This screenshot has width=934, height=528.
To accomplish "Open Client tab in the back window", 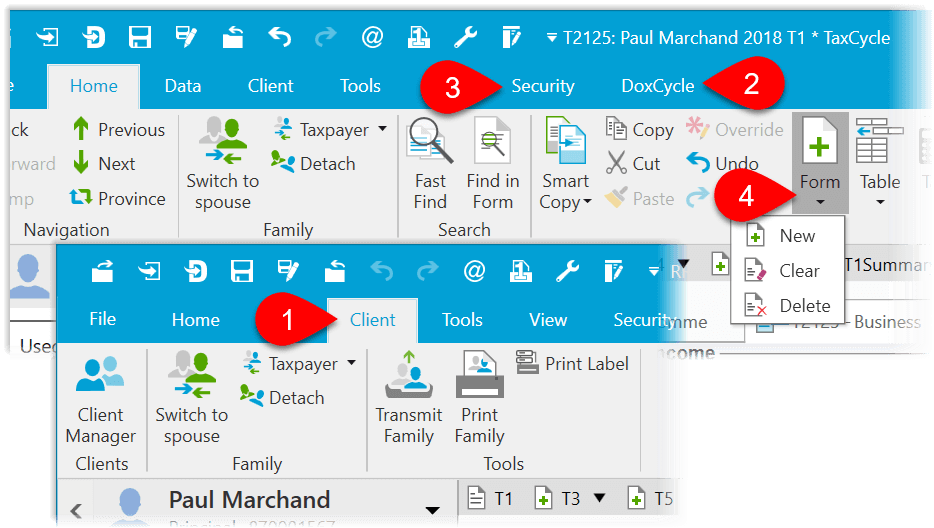I will tap(270, 86).
